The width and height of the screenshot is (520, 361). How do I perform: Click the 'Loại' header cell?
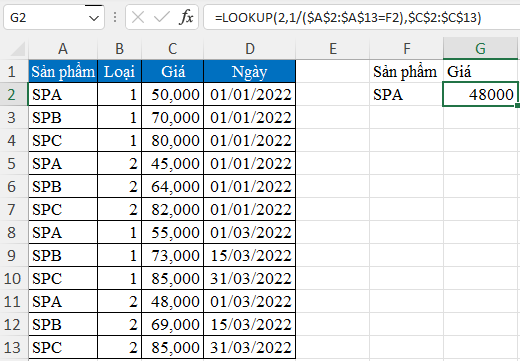[119, 71]
